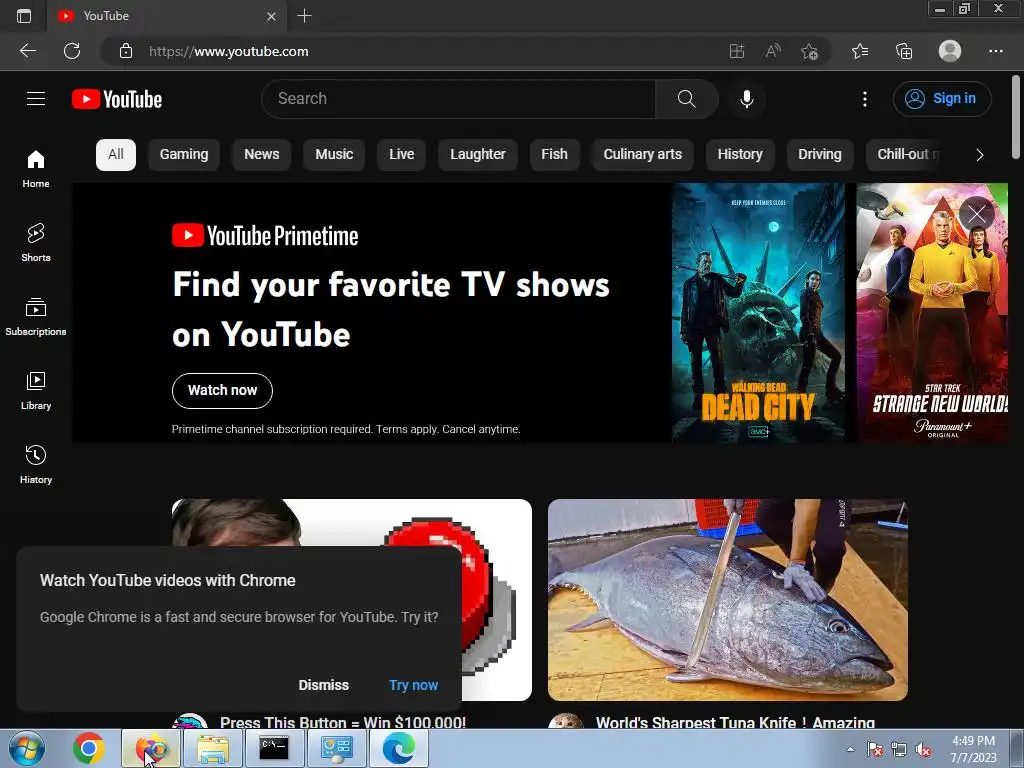Toggle Read aloud in address bar
This screenshot has width=1024, height=768.
pos(773,51)
